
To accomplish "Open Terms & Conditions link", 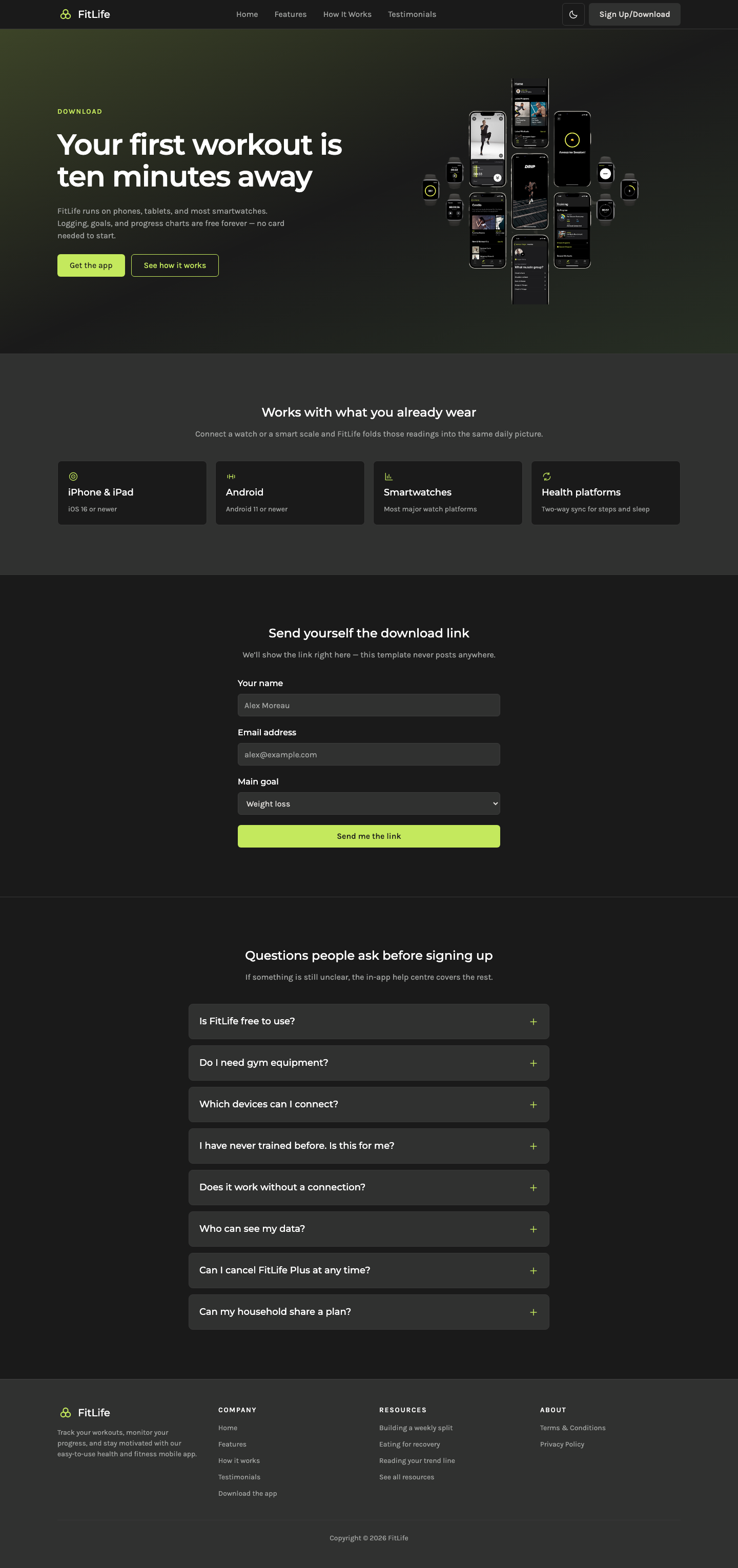I will (x=572, y=1428).
